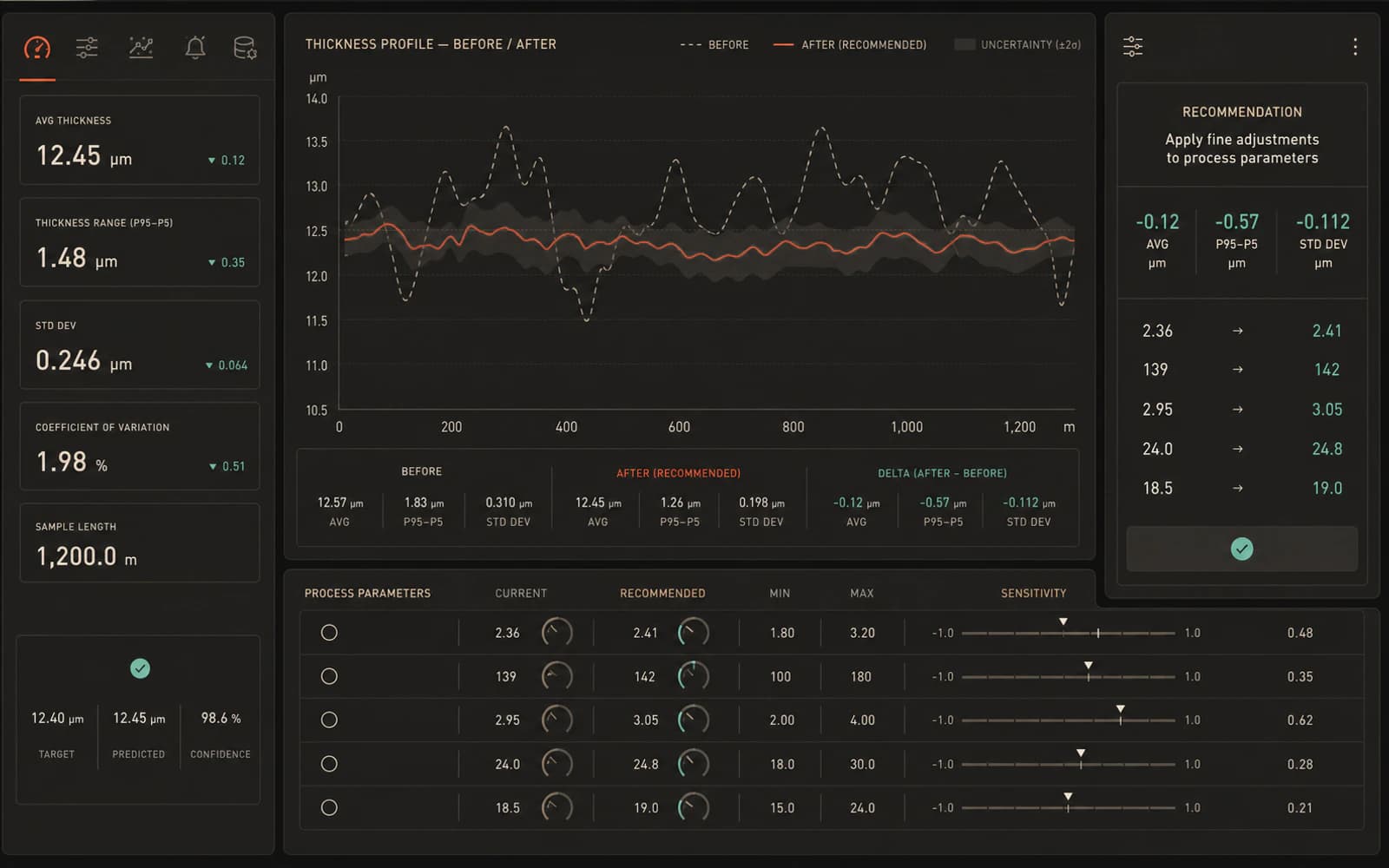Select the radio button for the 18.5 parameter row
This screenshot has height=868, width=1389.
click(329, 807)
